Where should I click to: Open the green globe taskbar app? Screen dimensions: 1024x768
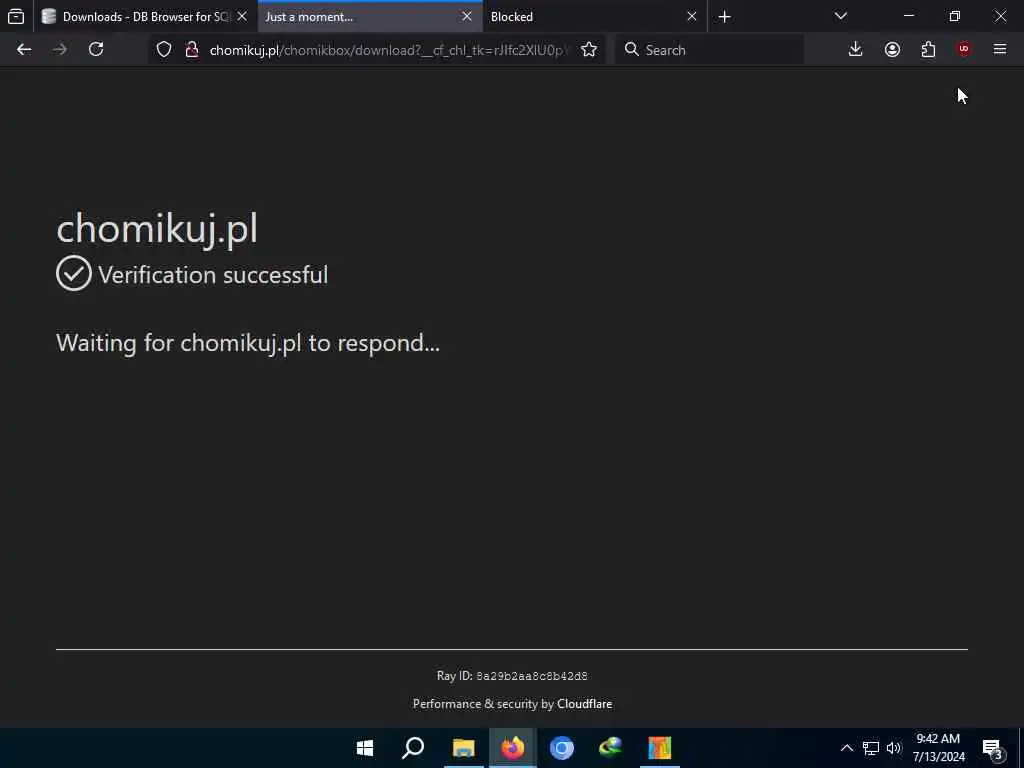pyautogui.click(x=611, y=748)
